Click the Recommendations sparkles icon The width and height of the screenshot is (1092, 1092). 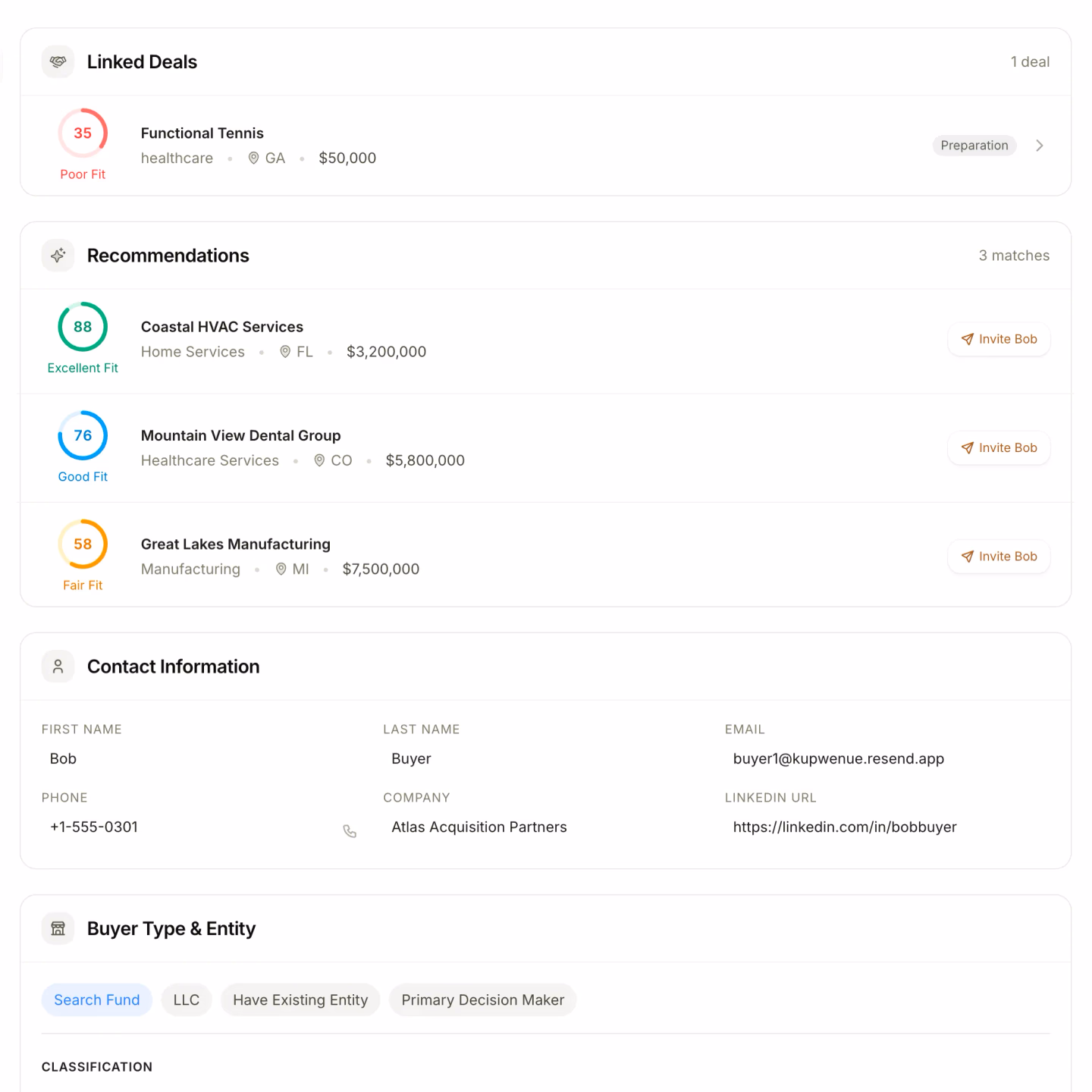(58, 256)
